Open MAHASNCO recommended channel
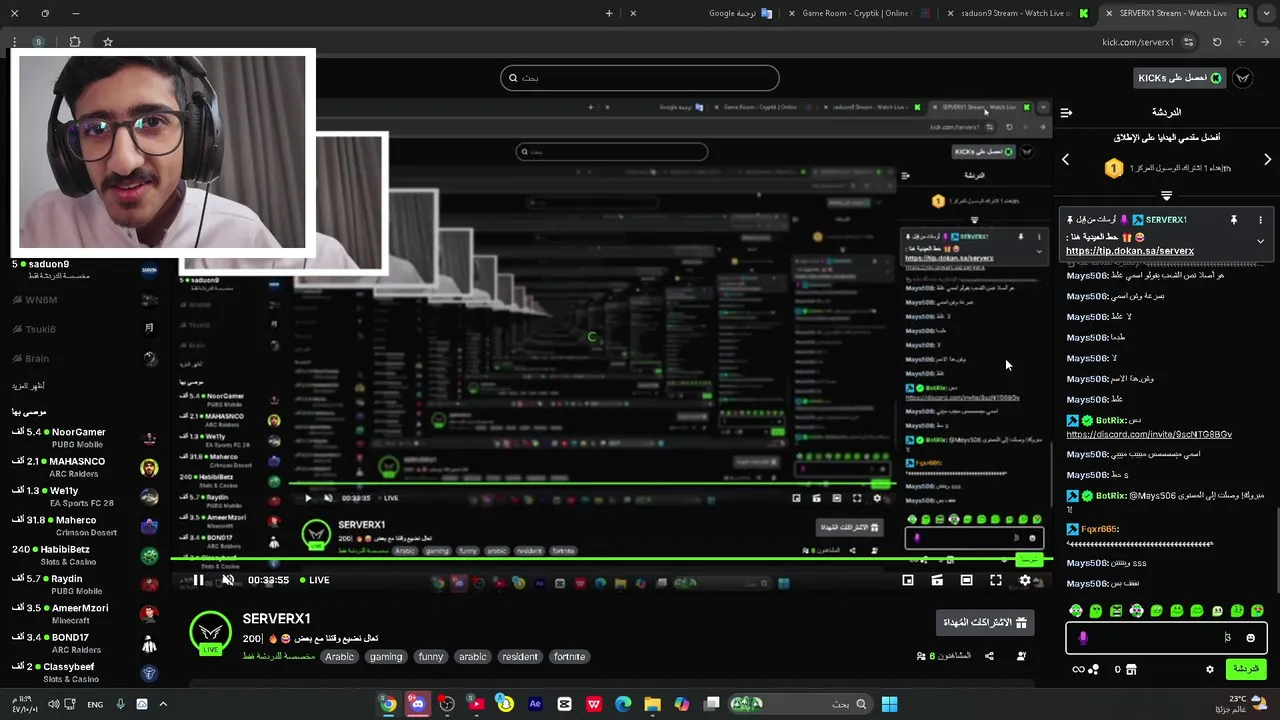This screenshot has height=720, width=1280. [85, 467]
